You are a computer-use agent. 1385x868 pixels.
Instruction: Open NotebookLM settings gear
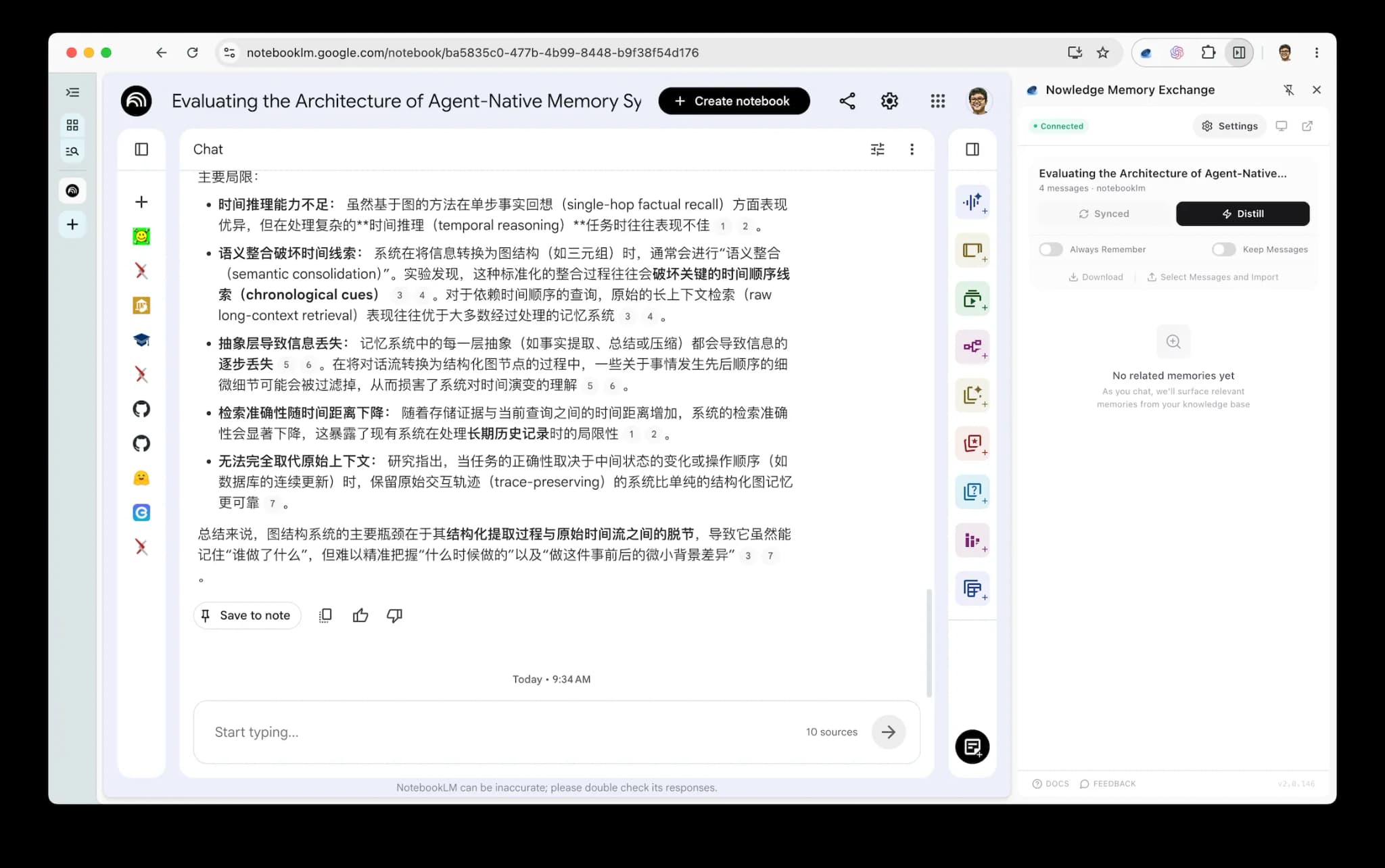pyautogui.click(x=889, y=101)
